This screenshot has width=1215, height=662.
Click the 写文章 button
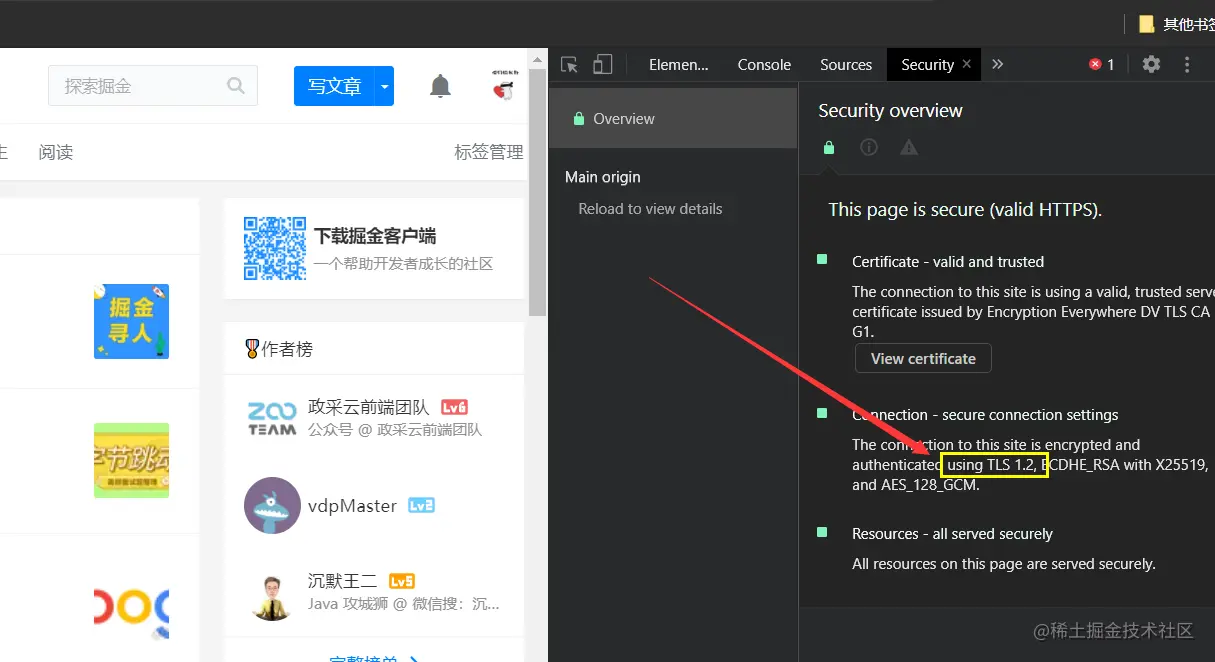coord(334,86)
